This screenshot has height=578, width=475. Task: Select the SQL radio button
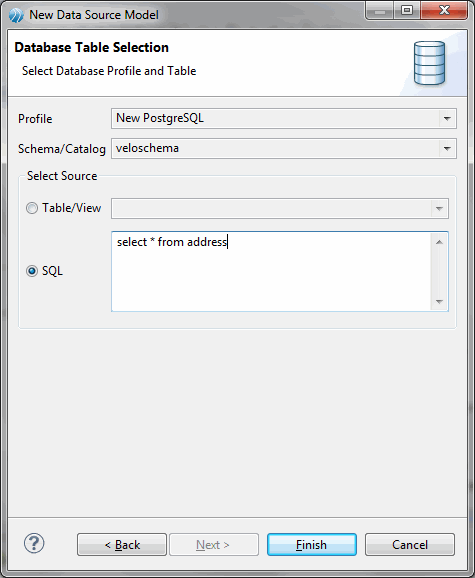(32, 271)
